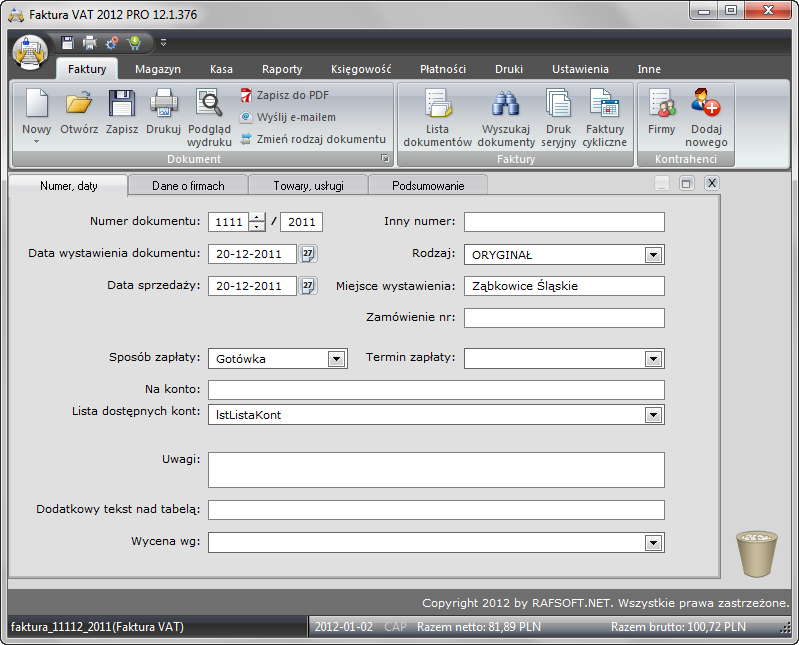The height and width of the screenshot is (645, 799).
Task: Switch to Podsumowanie tab
Action: click(428, 185)
